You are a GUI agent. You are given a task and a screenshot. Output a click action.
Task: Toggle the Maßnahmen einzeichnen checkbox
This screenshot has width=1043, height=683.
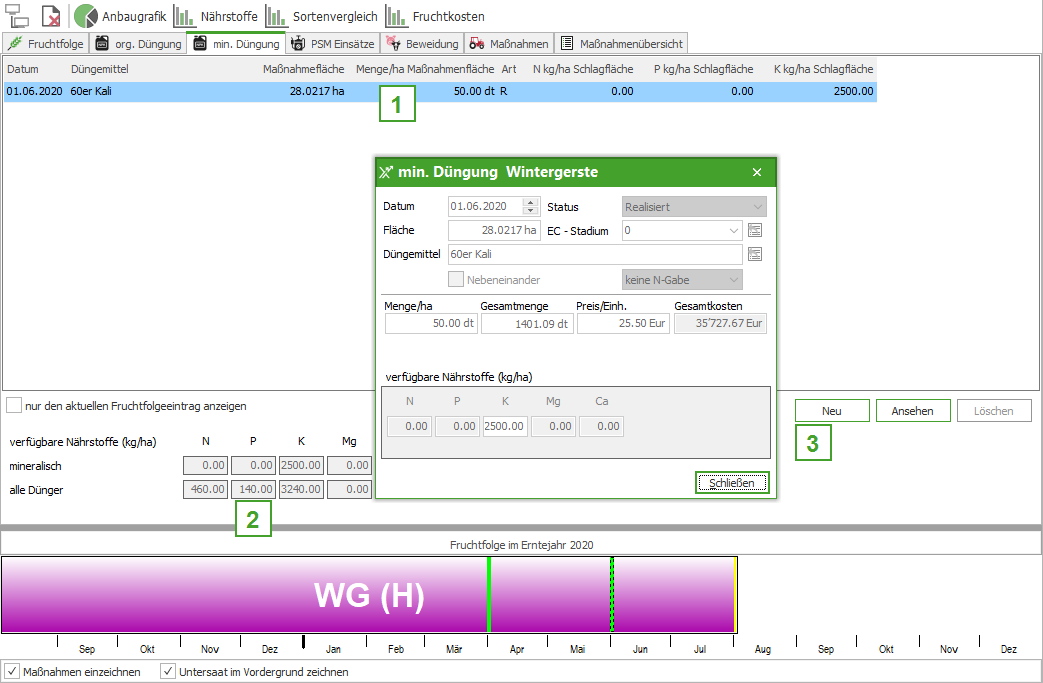13,671
